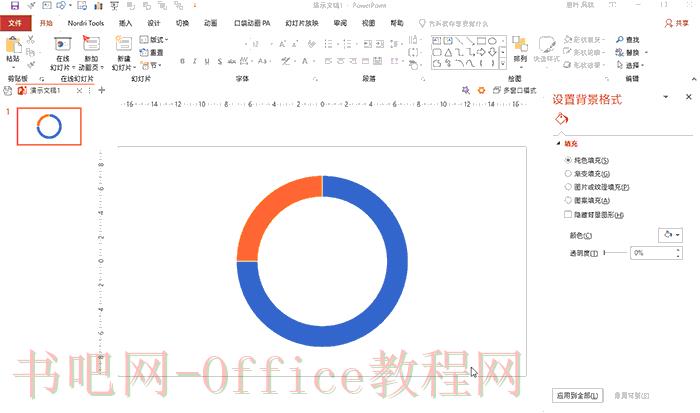Select the down arrow shape in the gallery
This screenshot has width=700, height=413.
pos(492,52)
